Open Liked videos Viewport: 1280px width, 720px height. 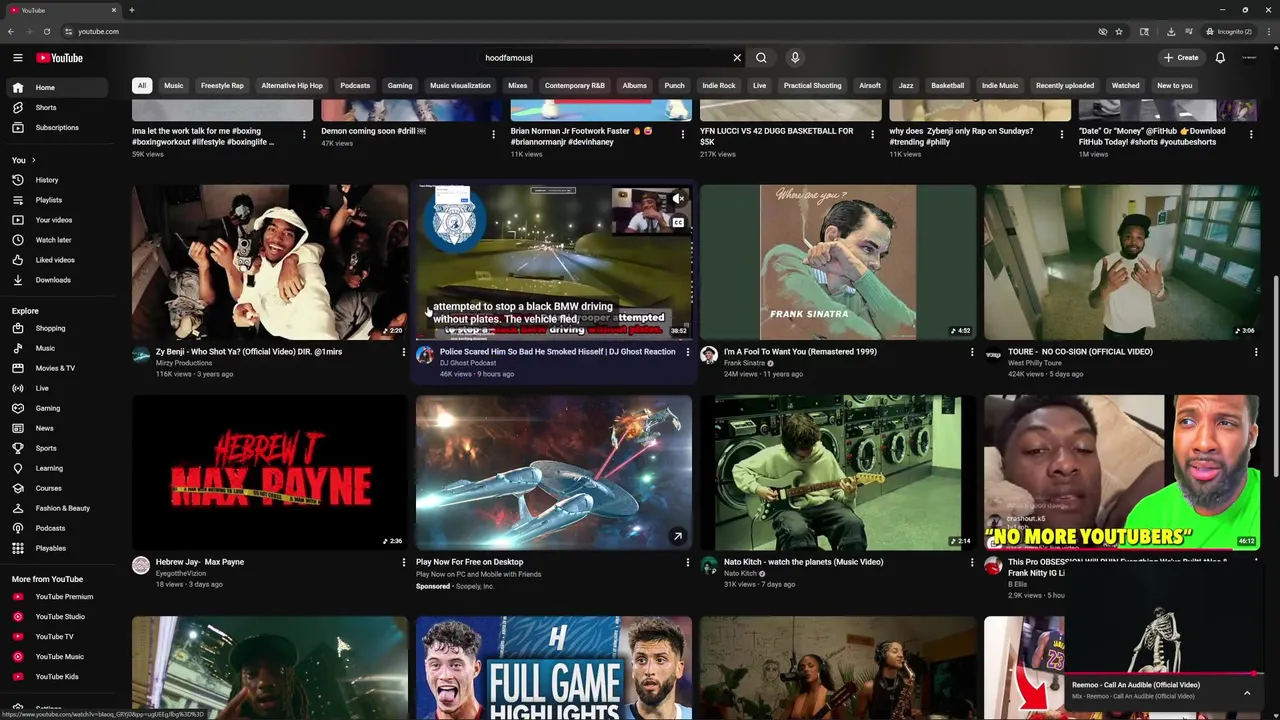(x=55, y=260)
